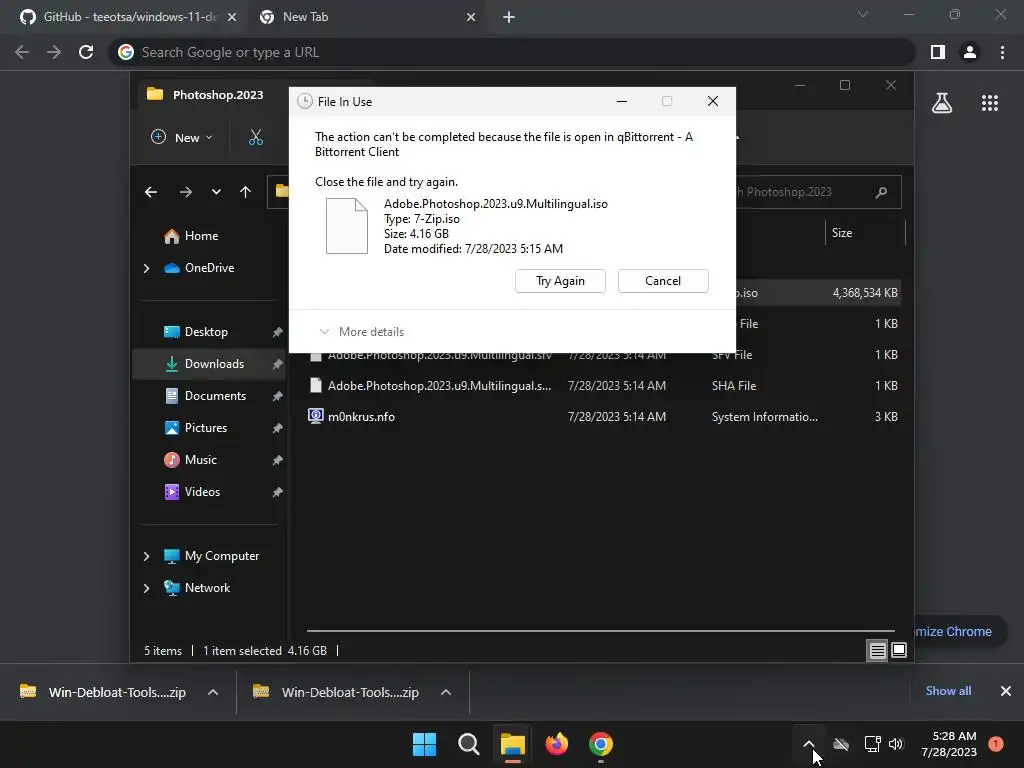This screenshot has width=1024, height=768.
Task: Open Chrome Labs flask icon
Action: pyautogui.click(x=942, y=103)
